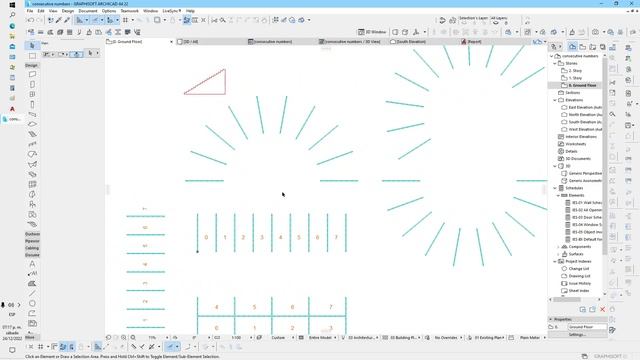640x360 pixels.
Task: Select the Label tool
Action: 32,273
